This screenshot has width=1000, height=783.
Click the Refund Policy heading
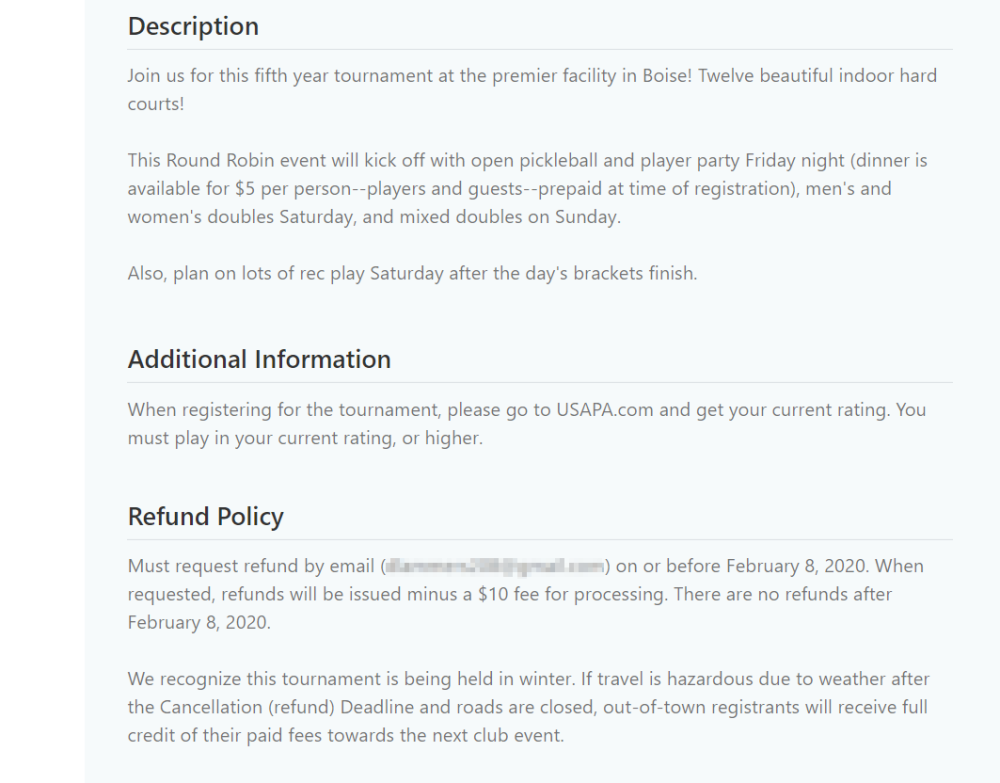coord(205,517)
